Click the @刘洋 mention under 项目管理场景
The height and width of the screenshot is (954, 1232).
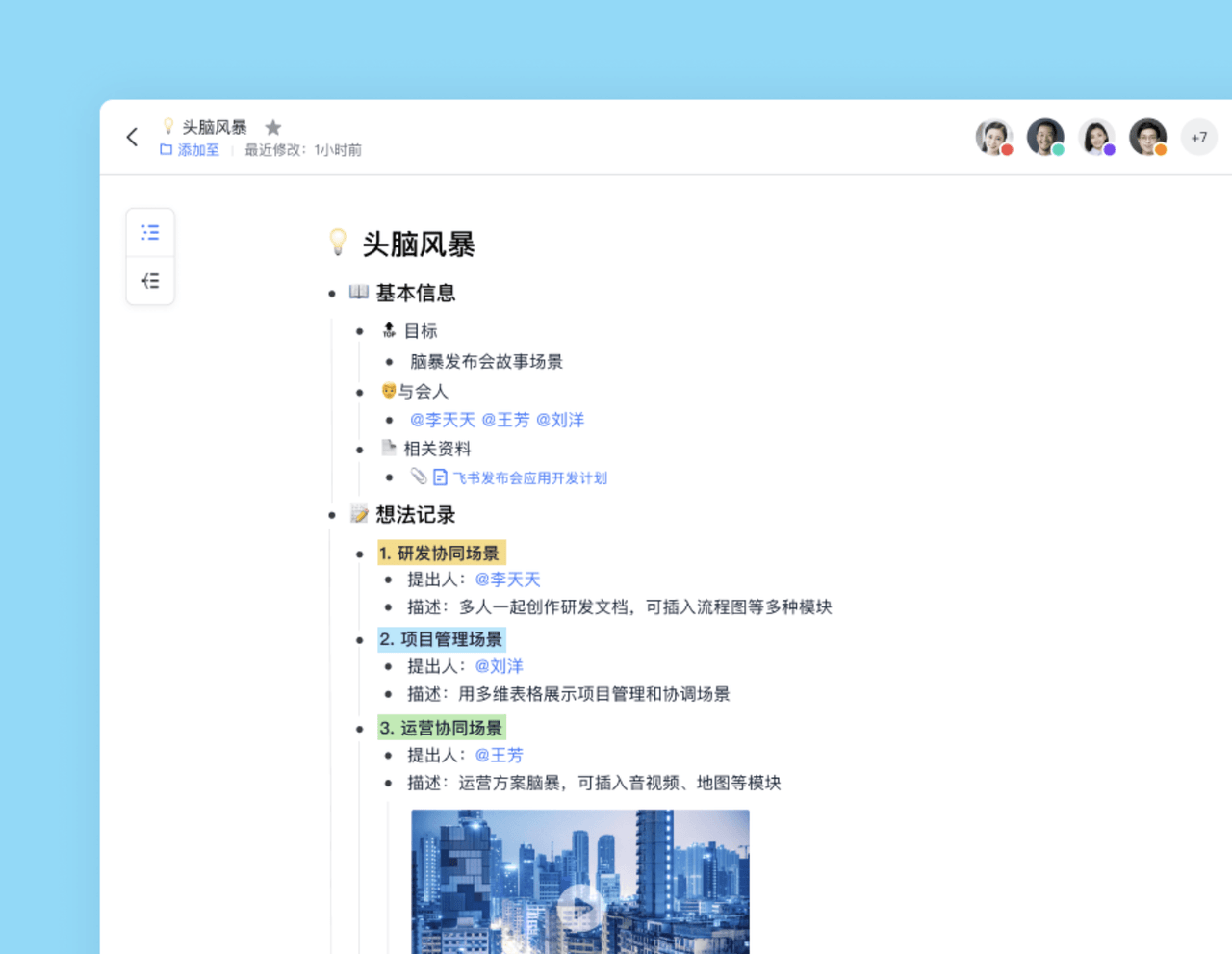(x=499, y=666)
